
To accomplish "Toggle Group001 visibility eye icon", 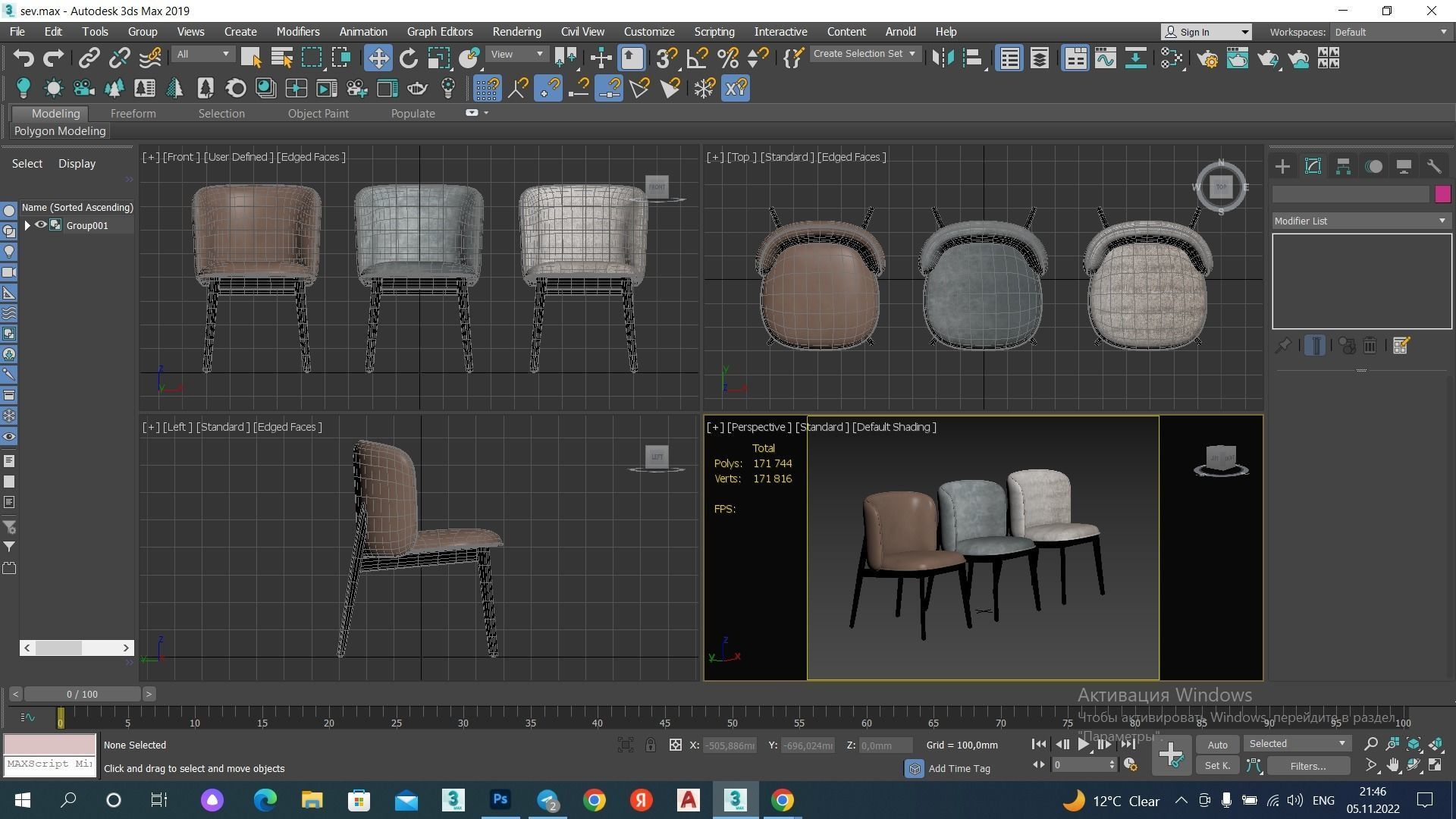I will [x=41, y=225].
